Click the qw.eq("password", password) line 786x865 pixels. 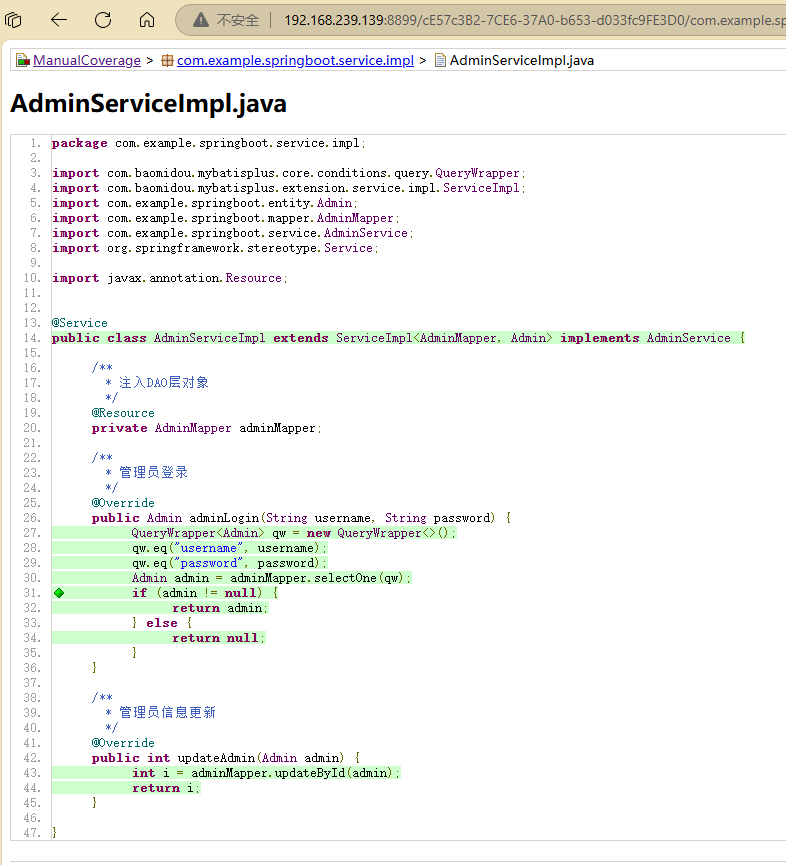(x=229, y=563)
